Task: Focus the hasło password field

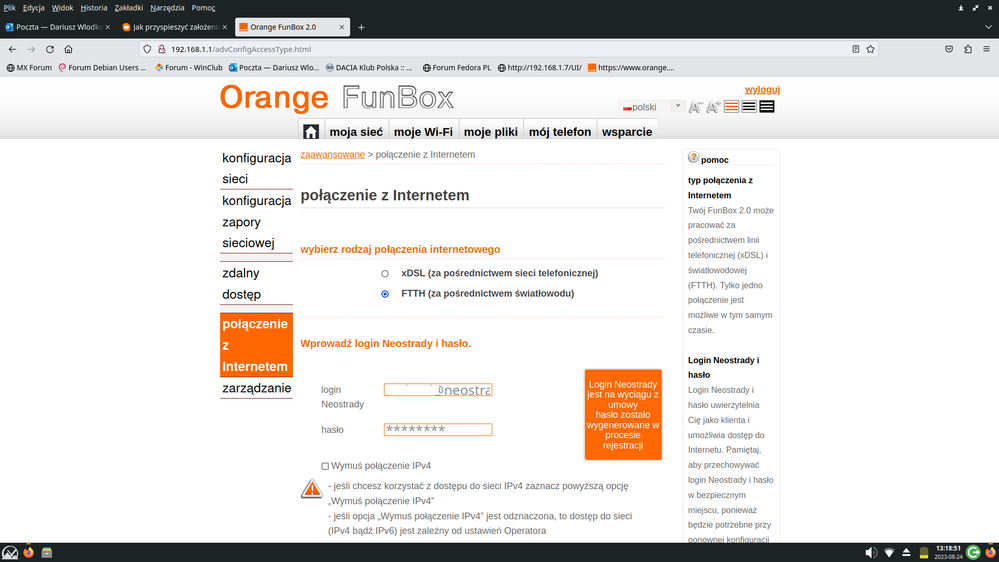Action: [438, 429]
